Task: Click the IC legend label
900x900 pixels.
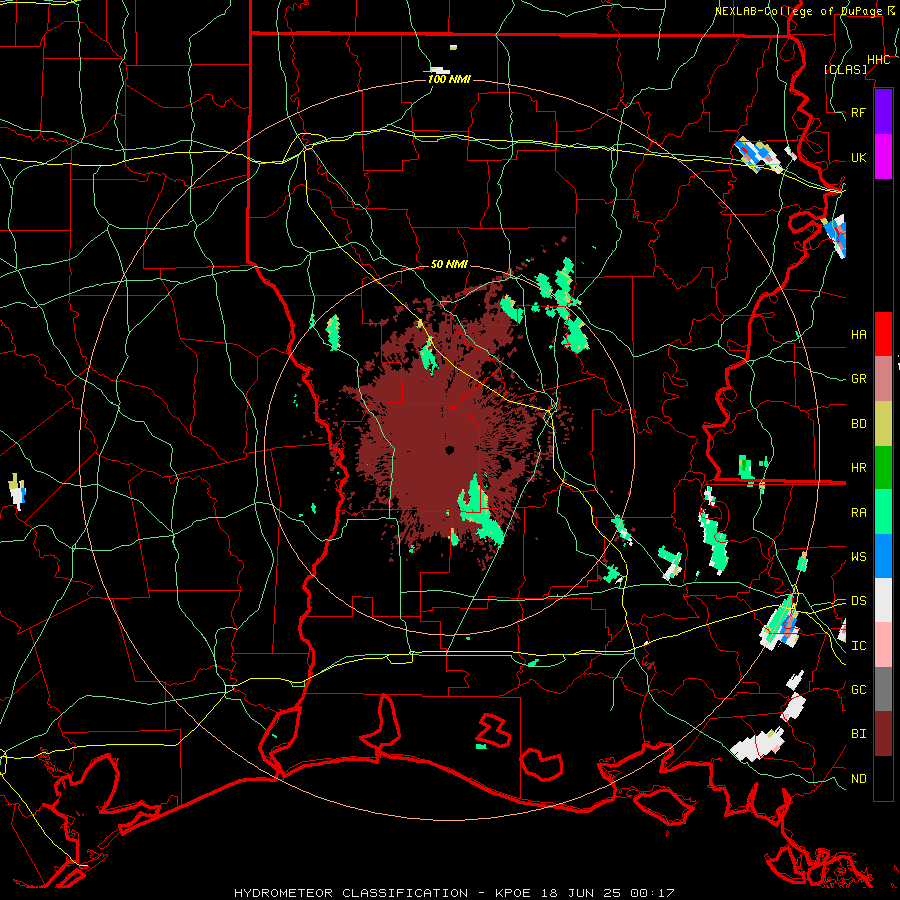Action: click(859, 646)
